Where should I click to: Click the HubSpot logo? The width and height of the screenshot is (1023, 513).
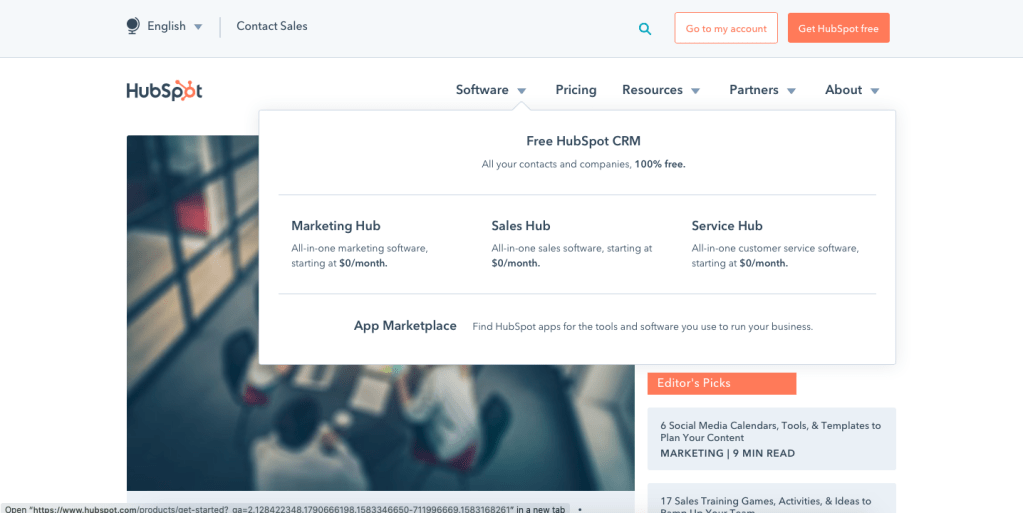pos(164,90)
